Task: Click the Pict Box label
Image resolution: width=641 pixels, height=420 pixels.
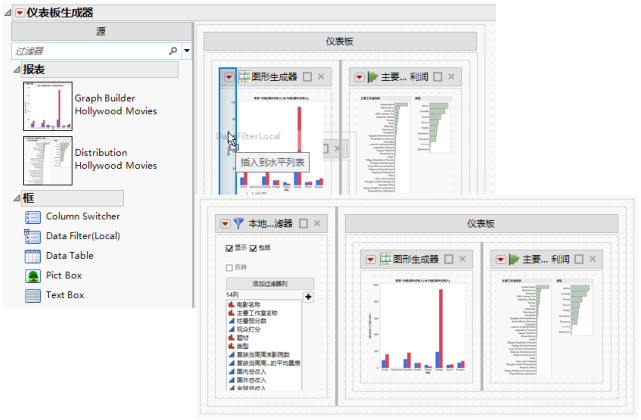Action: pyautogui.click(x=64, y=275)
